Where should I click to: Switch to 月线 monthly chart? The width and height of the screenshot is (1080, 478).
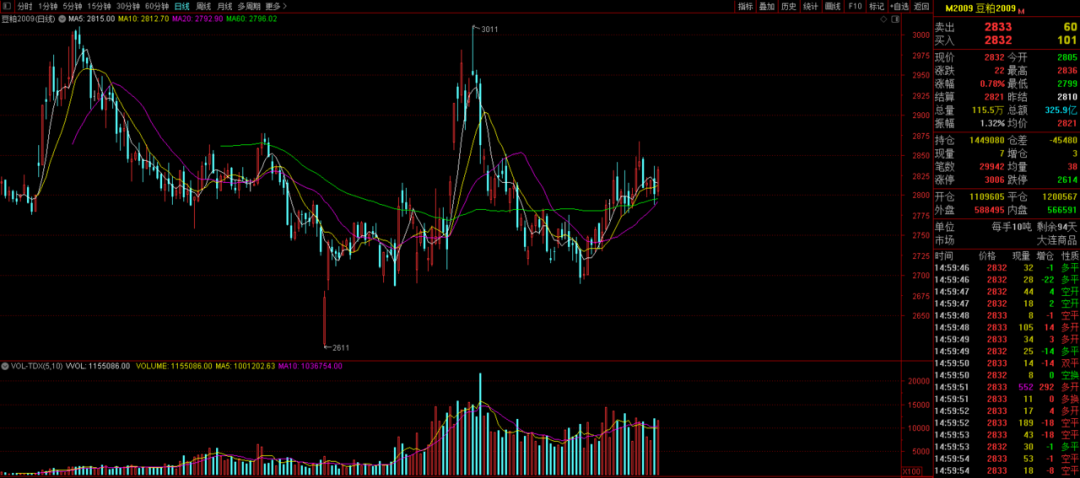225,6
